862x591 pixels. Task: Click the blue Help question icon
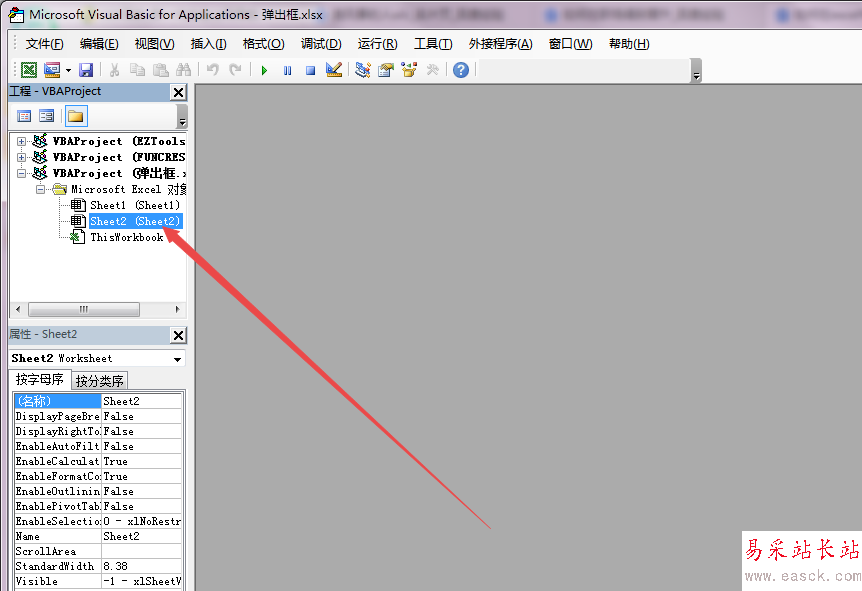[x=461, y=70]
